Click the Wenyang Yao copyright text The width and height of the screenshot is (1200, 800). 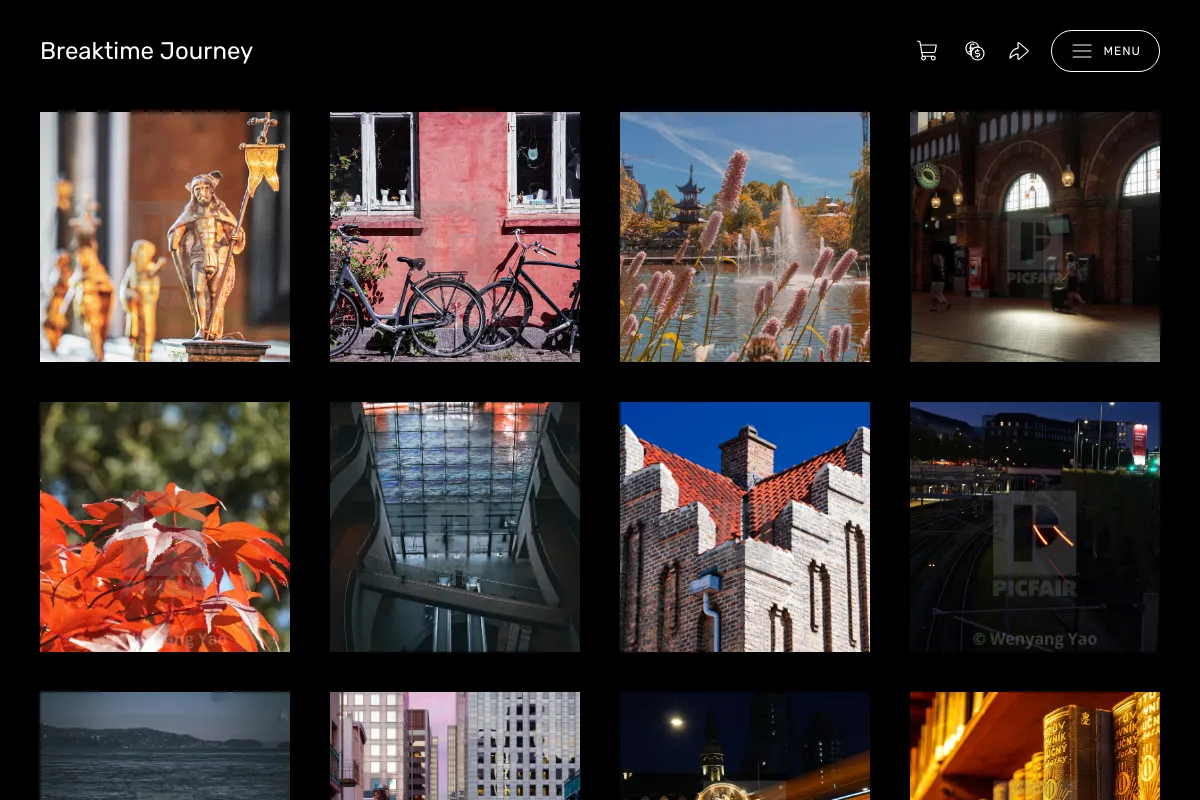pyautogui.click(x=1034, y=639)
